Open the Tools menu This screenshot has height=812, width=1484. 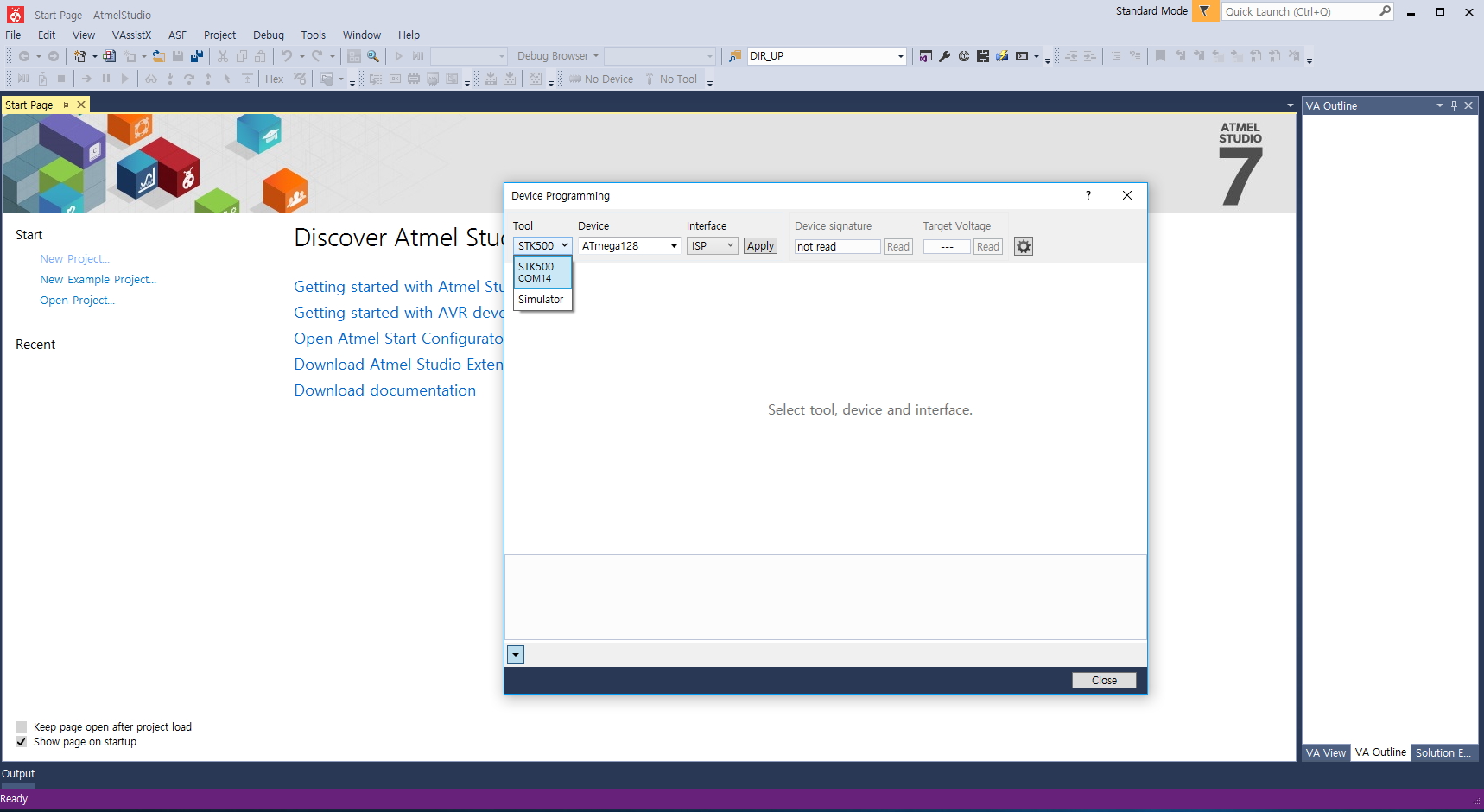[314, 35]
